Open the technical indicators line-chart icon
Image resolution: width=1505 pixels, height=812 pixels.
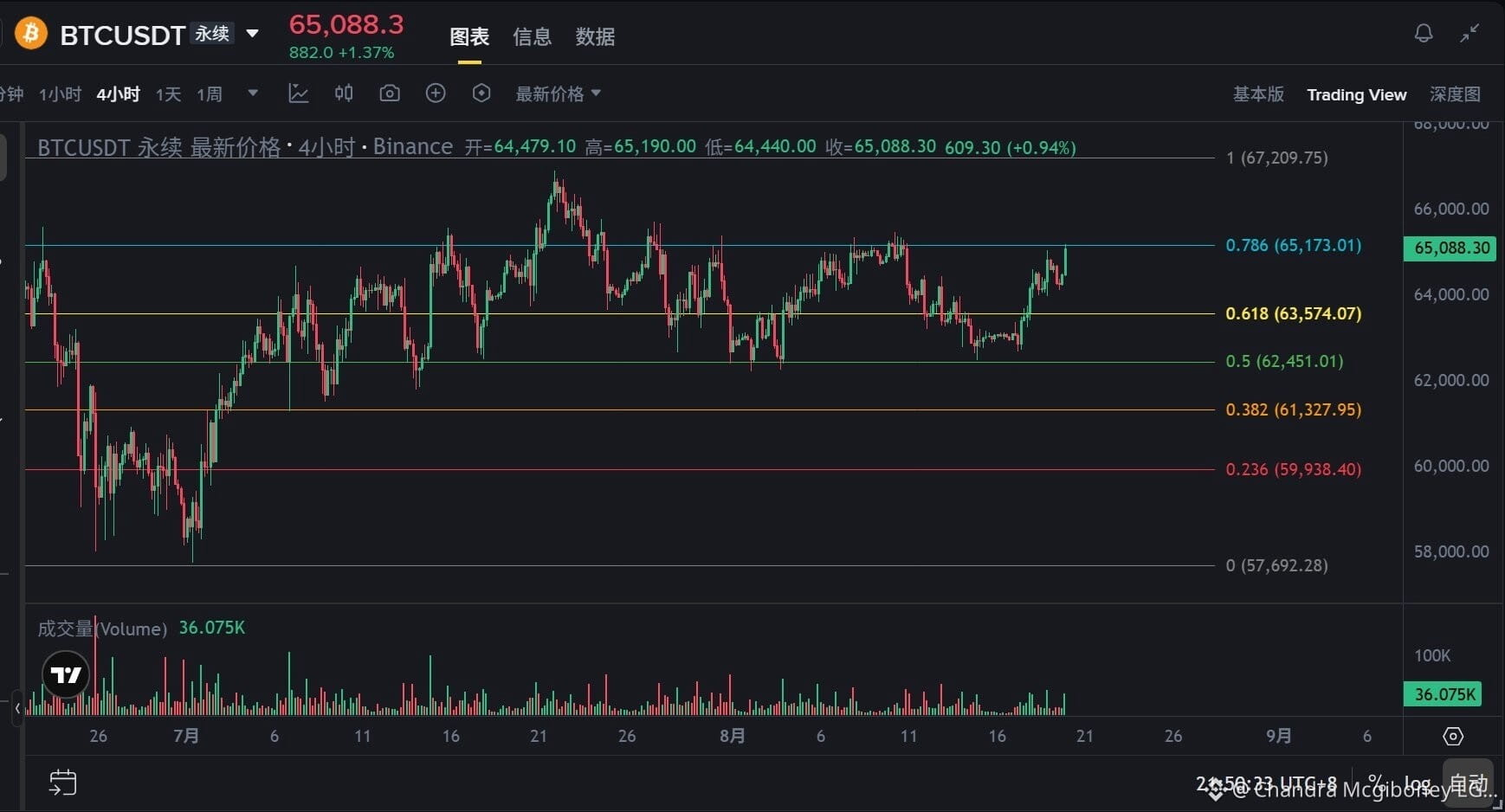tap(299, 93)
